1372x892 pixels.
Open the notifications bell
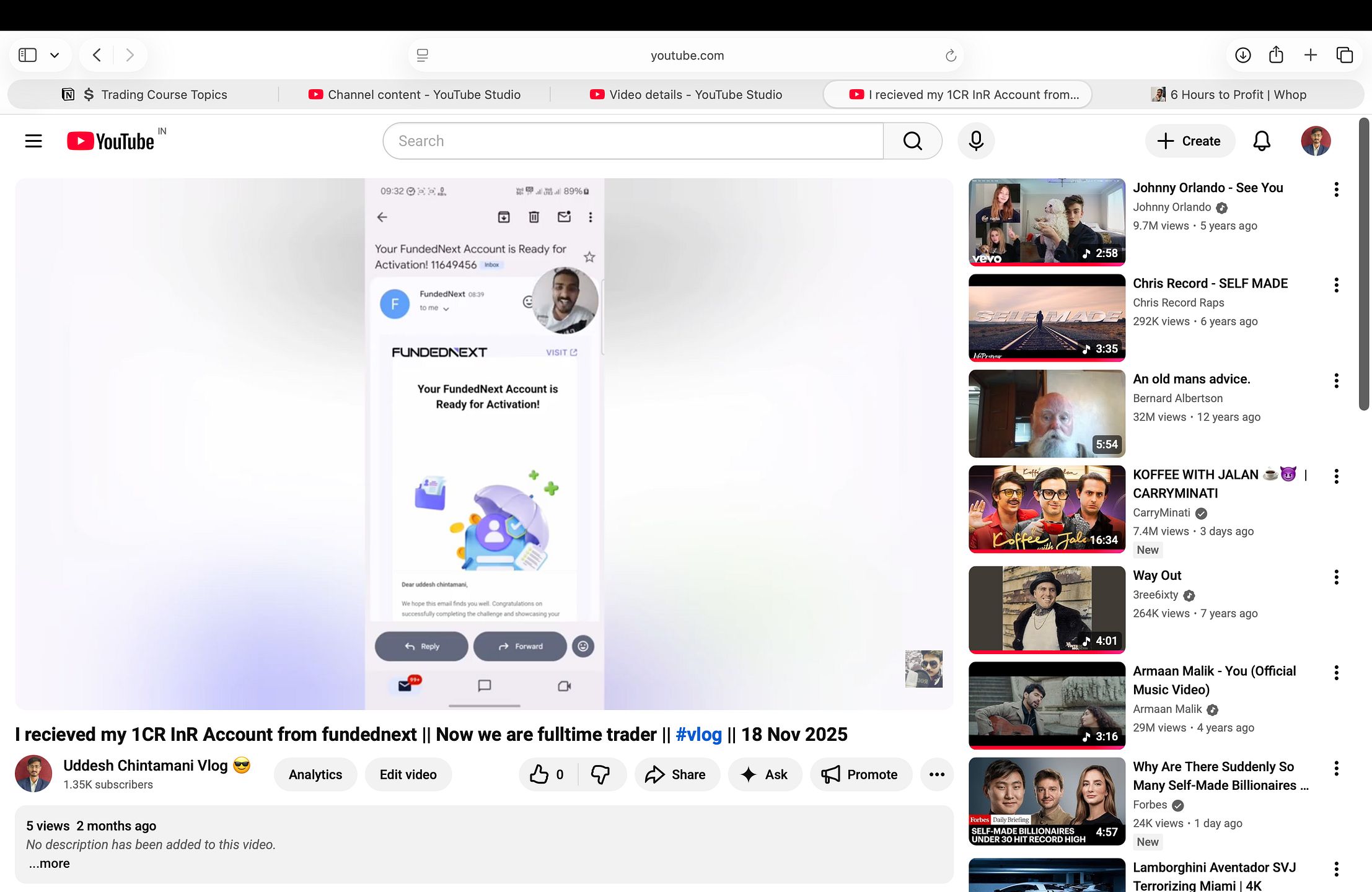click(1262, 141)
